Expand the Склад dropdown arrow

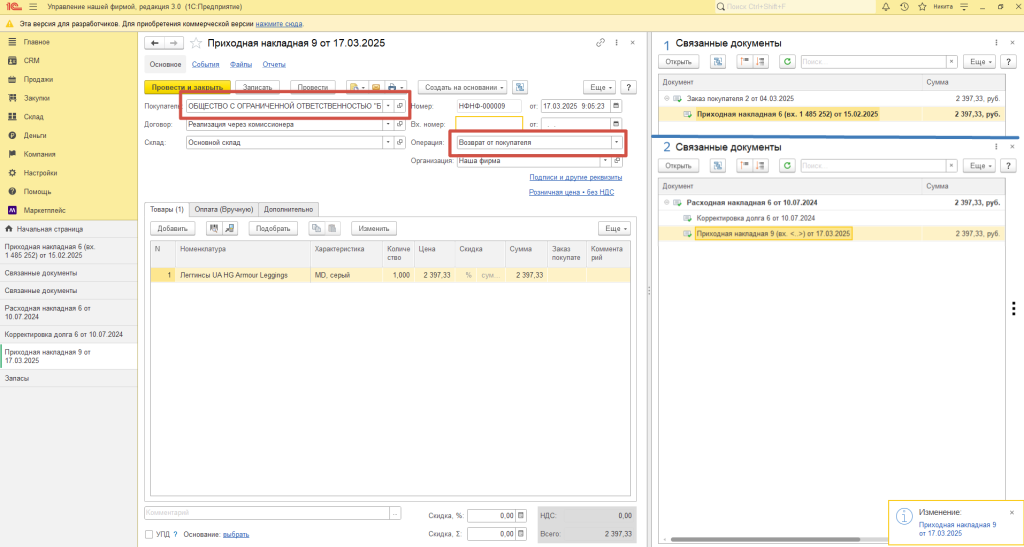point(389,142)
